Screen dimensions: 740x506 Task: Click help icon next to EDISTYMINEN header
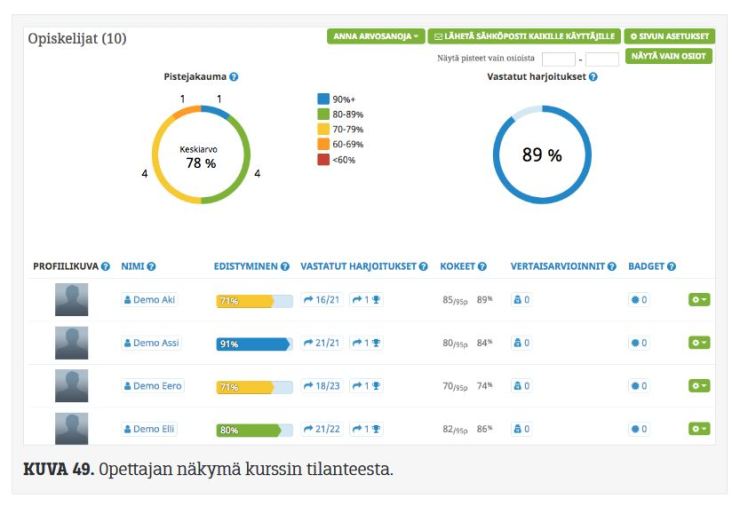click(285, 267)
